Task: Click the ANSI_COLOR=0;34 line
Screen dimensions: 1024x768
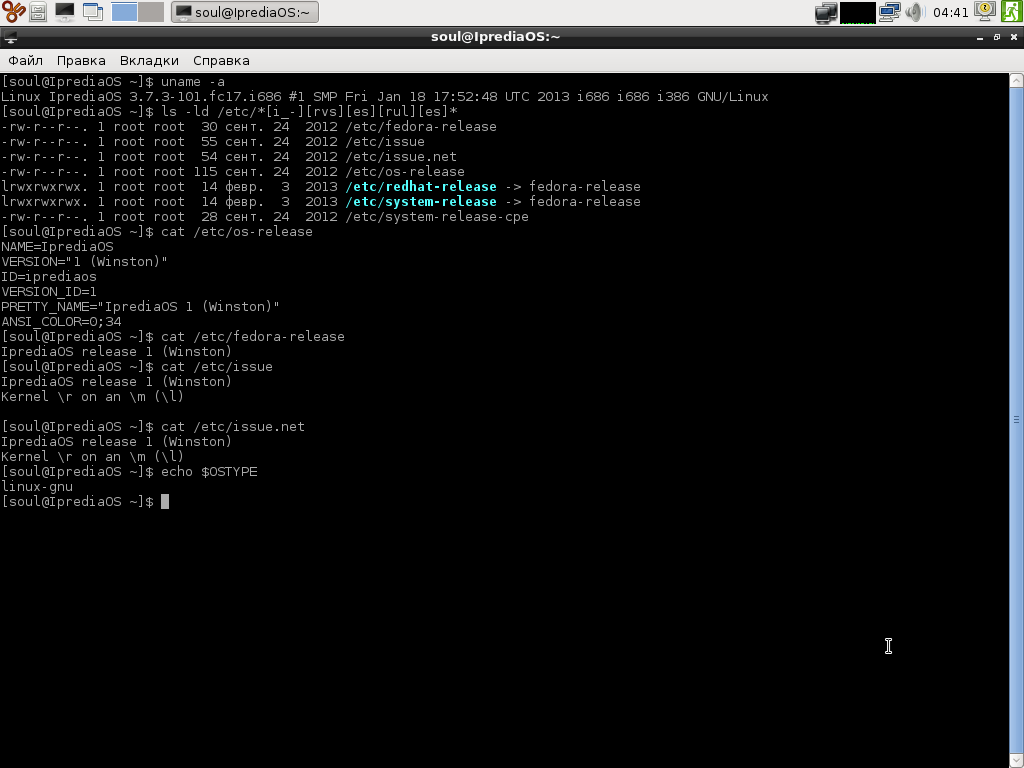Action: click(x=61, y=322)
